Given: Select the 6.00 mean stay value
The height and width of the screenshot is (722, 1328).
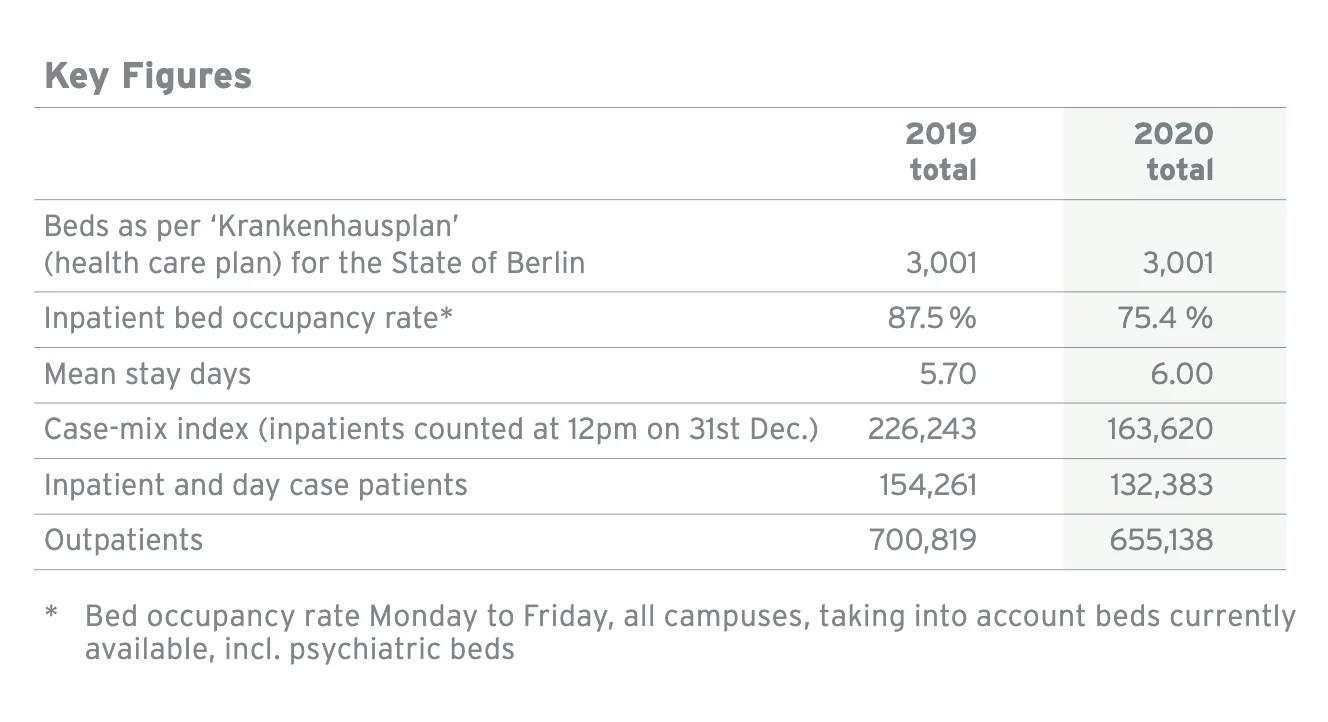Looking at the screenshot, I should (x=1181, y=374).
